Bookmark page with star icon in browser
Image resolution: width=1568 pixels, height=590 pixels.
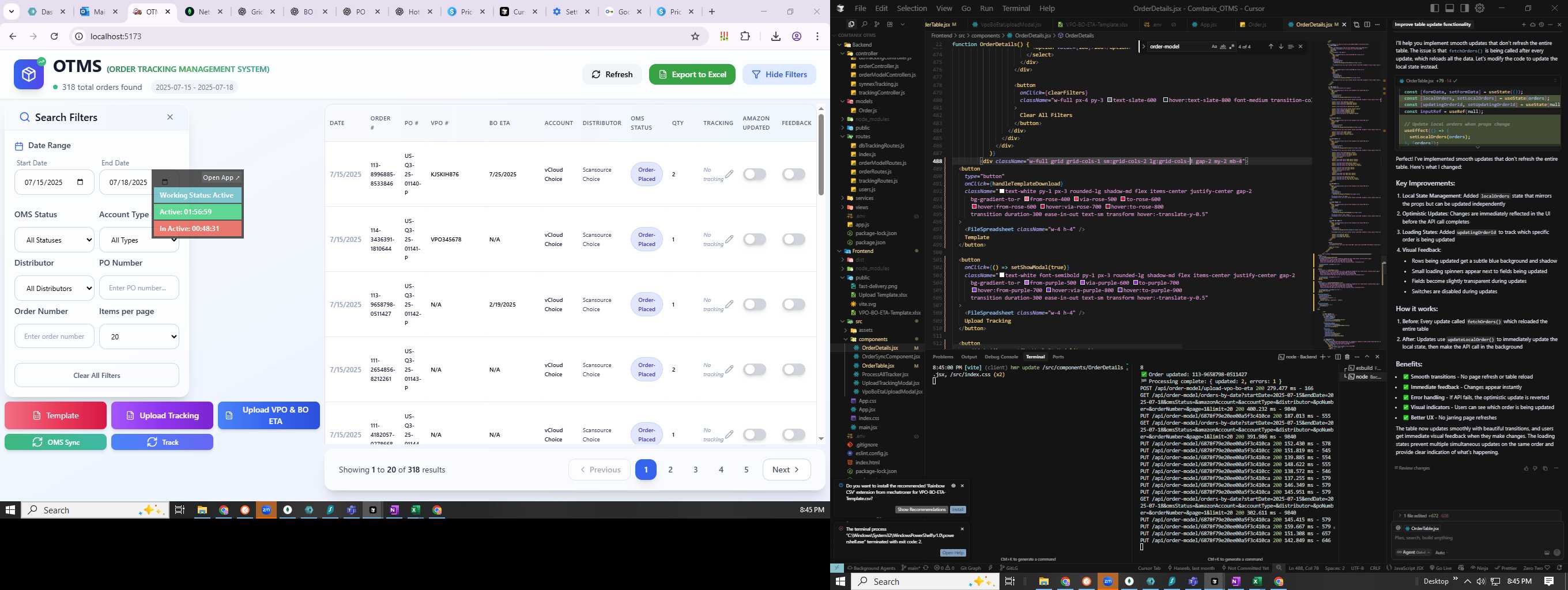pos(695,36)
